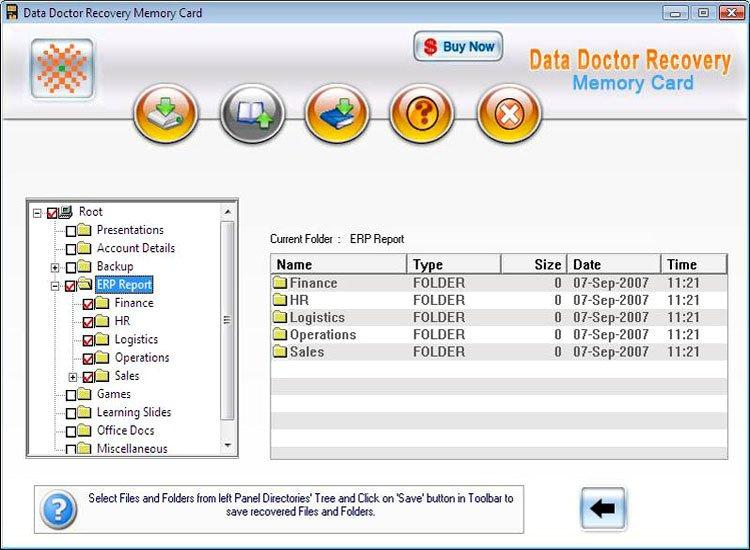Click the Logistics folder icon in file list
Image resolution: width=750 pixels, height=550 pixels.
coord(280,317)
